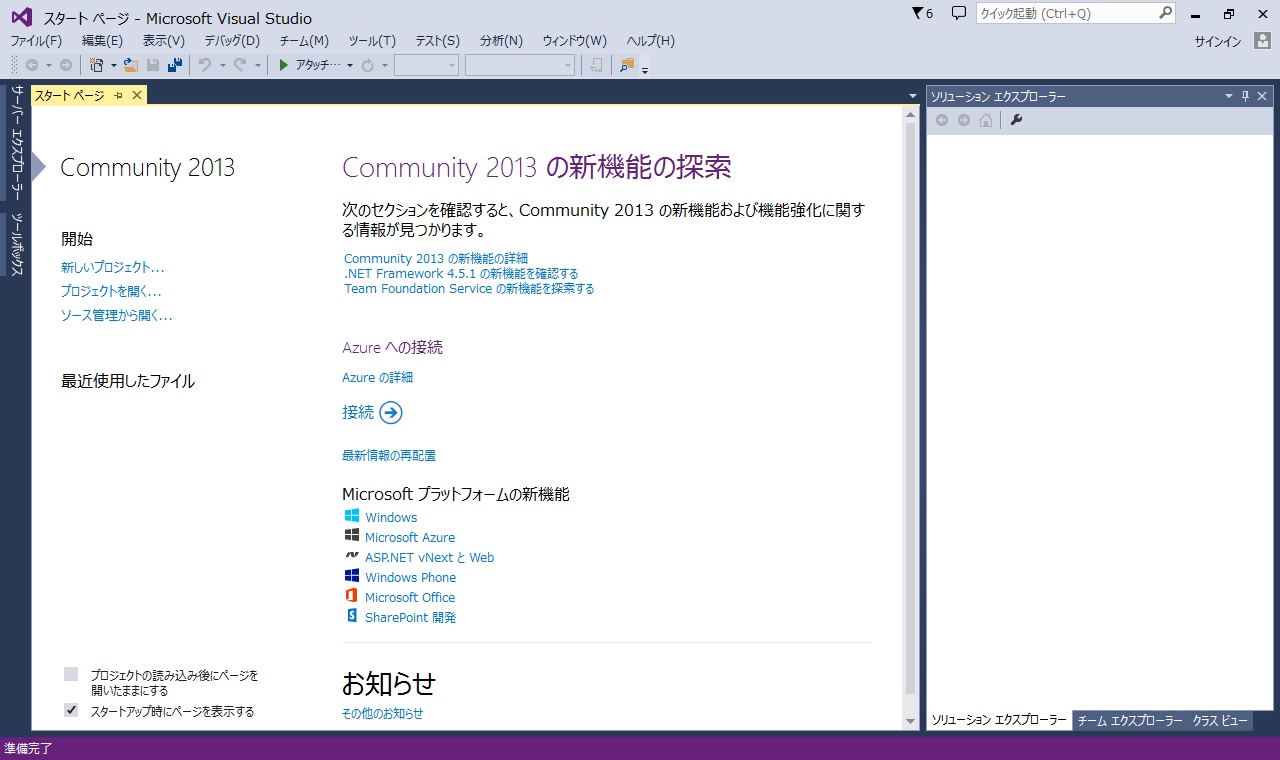Screen dimensions: 1280x760
Task: Switch to the チーム エクスプローラー tab
Action: (x=1130, y=721)
